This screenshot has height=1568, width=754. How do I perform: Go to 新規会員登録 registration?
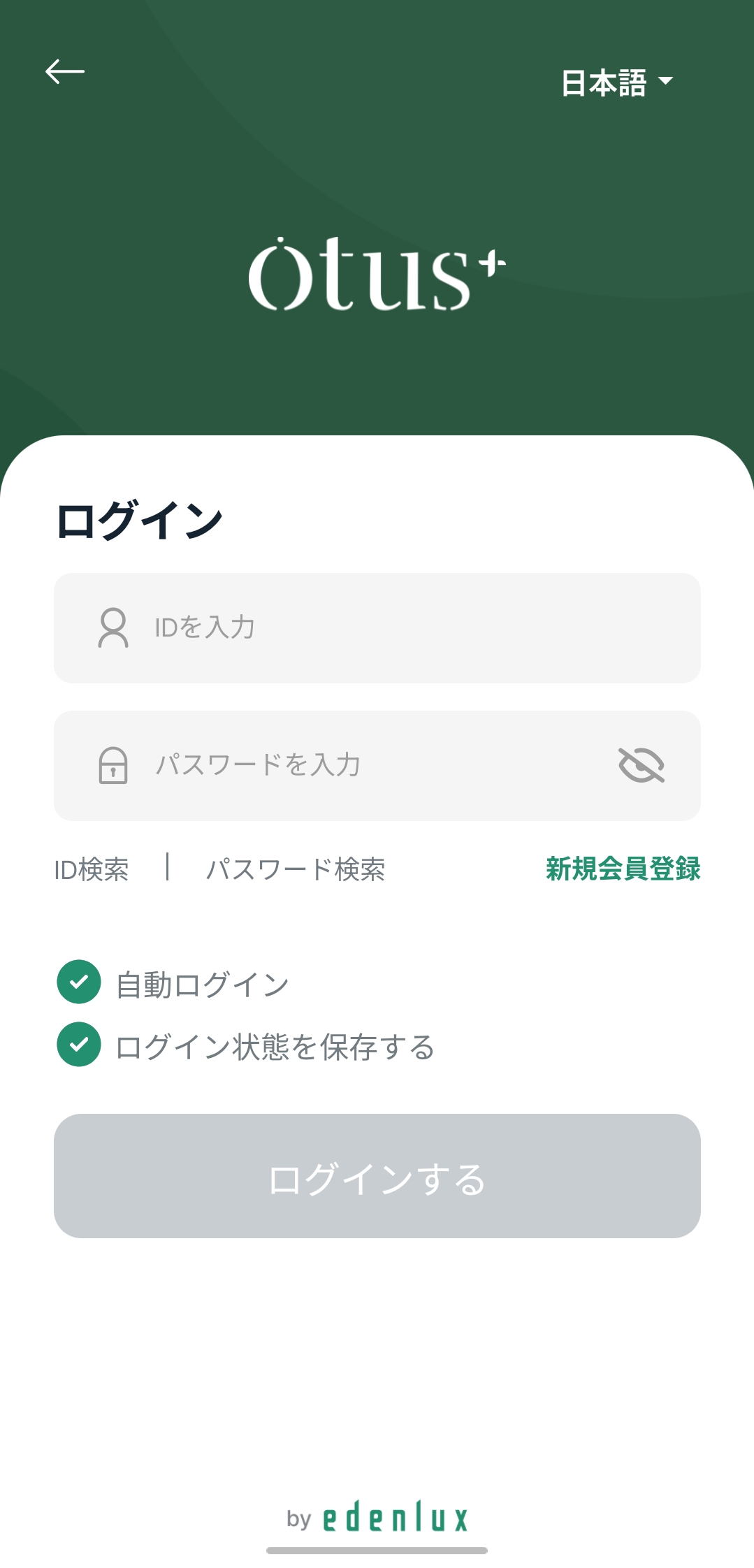click(623, 869)
